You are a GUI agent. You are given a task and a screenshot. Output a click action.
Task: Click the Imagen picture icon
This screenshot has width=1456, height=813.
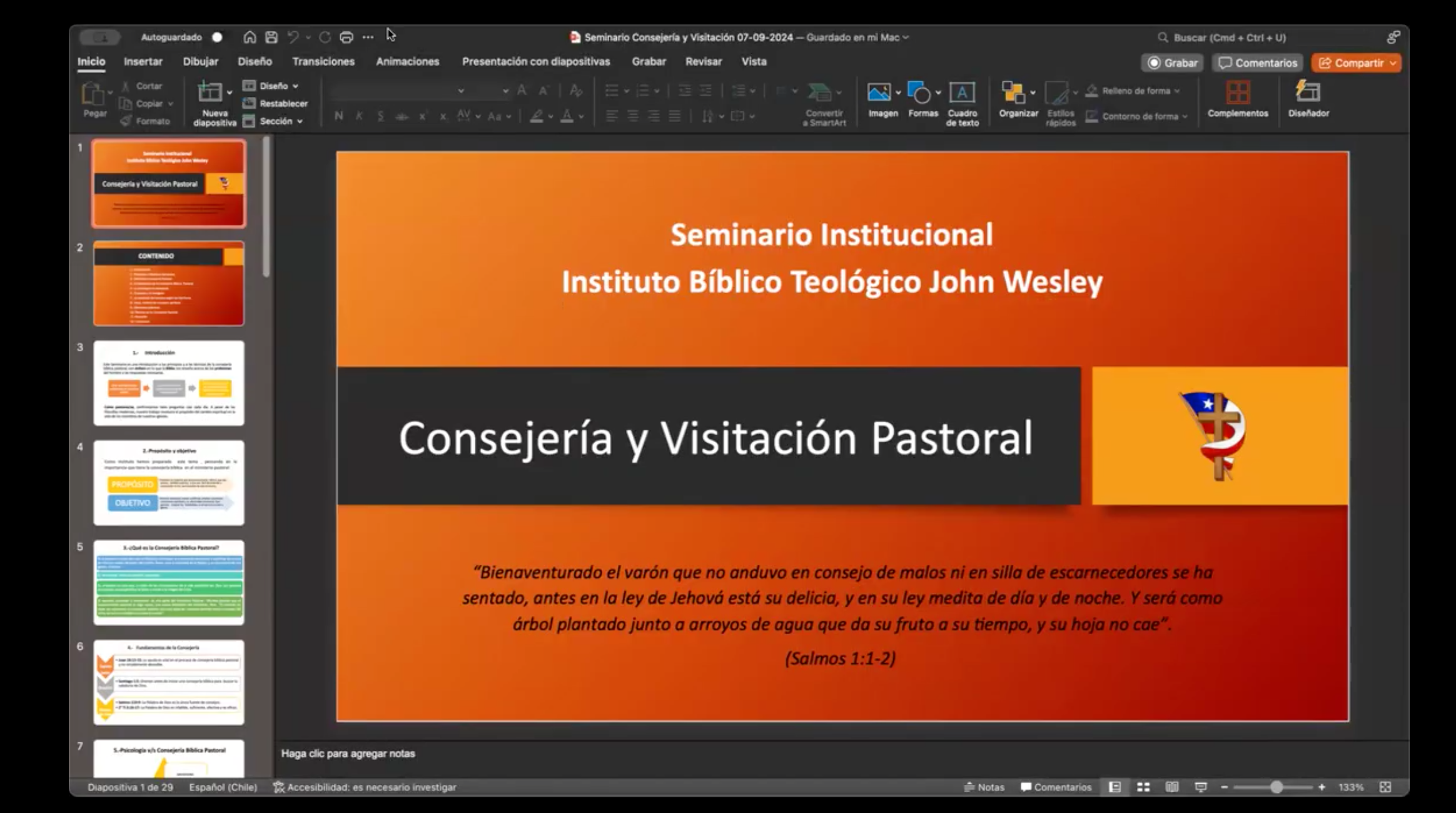[879, 93]
